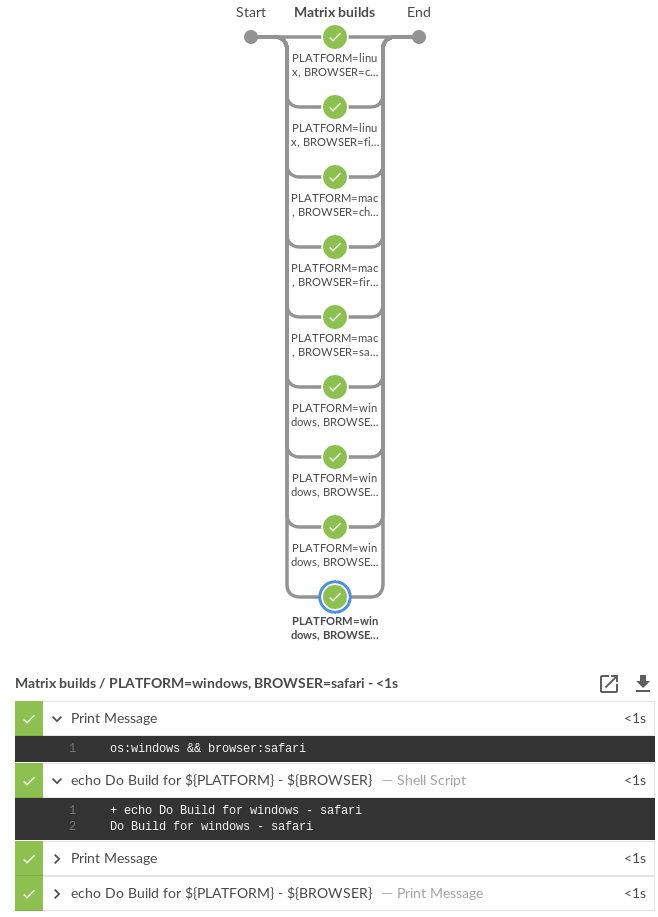Expand the bottom echo Do Build step
Viewport: 658px width, 917px height.
(57, 893)
